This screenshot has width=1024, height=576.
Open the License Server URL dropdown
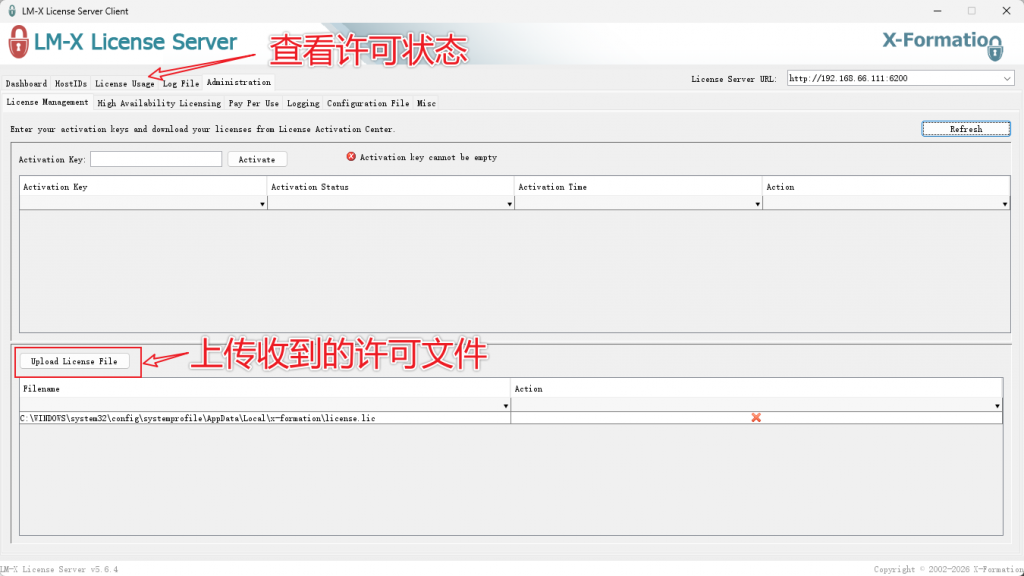click(1006, 78)
